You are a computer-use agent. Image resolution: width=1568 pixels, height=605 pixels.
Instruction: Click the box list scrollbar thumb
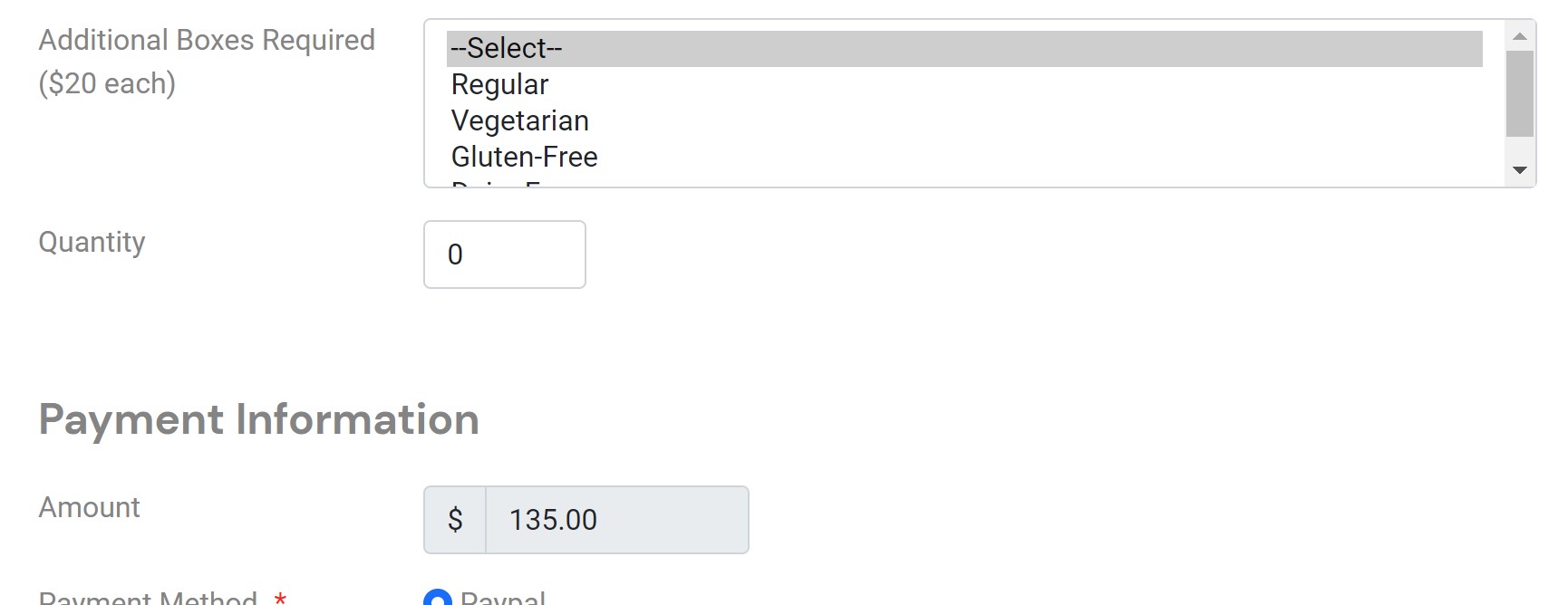click(1520, 94)
